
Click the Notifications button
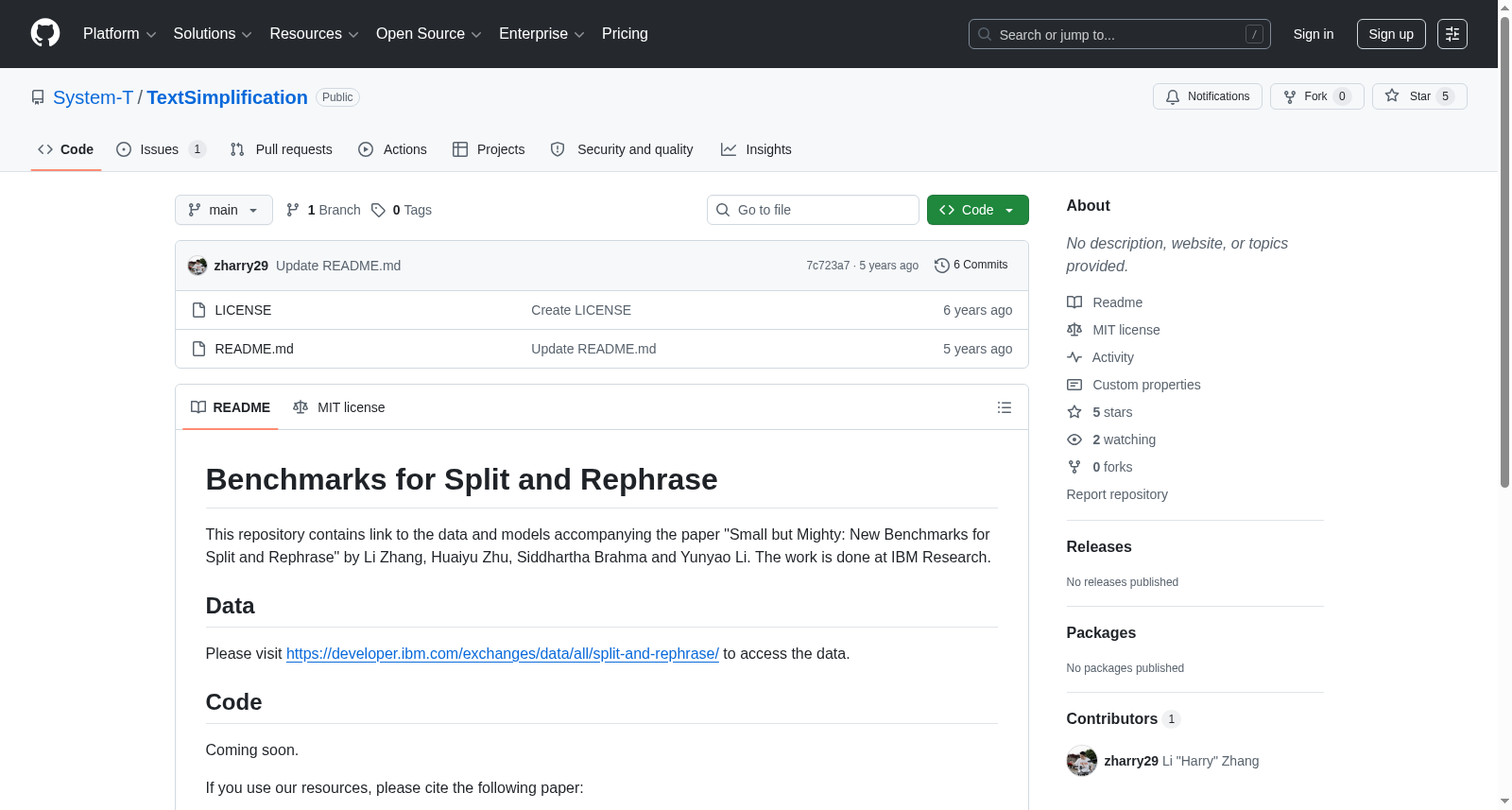point(1208,96)
